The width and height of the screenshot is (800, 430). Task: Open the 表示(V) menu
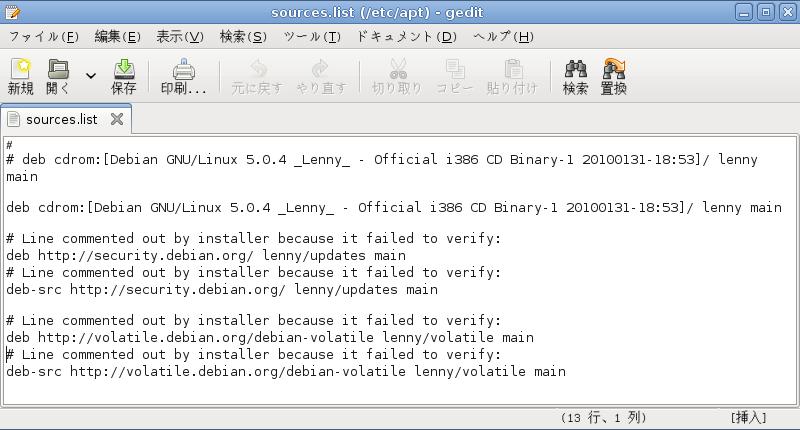click(180, 37)
